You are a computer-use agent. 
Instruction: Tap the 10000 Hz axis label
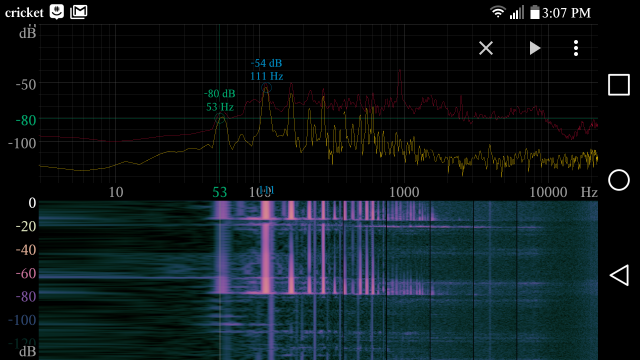point(548,192)
